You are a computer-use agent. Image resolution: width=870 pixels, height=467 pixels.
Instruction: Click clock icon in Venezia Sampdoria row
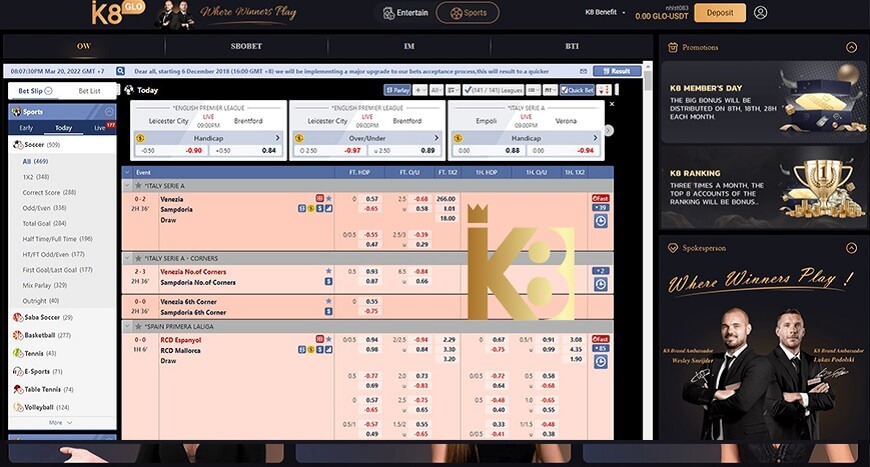pos(600,221)
